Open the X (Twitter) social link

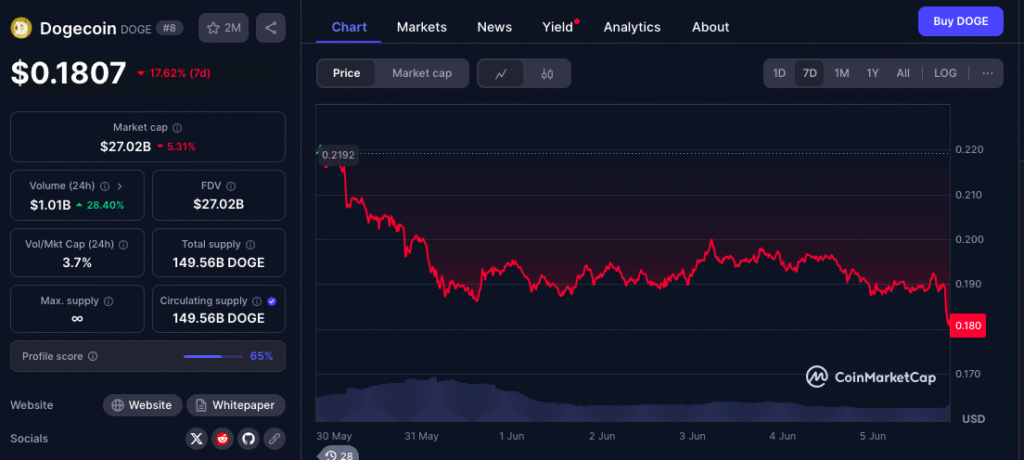[197, 438]
